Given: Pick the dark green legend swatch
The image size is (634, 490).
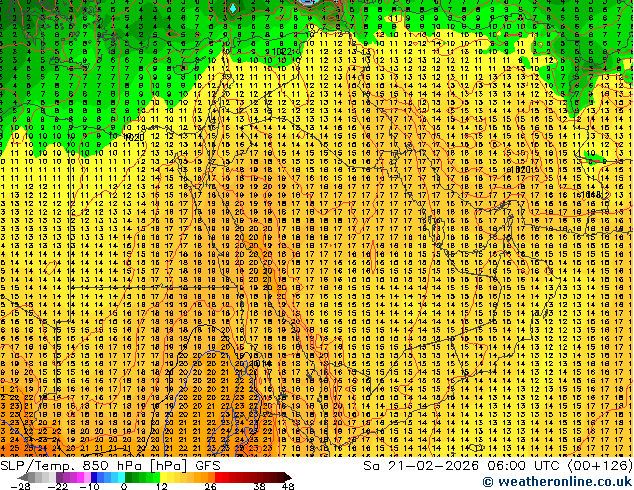Looking at the screenshot, I should point(129,477).
